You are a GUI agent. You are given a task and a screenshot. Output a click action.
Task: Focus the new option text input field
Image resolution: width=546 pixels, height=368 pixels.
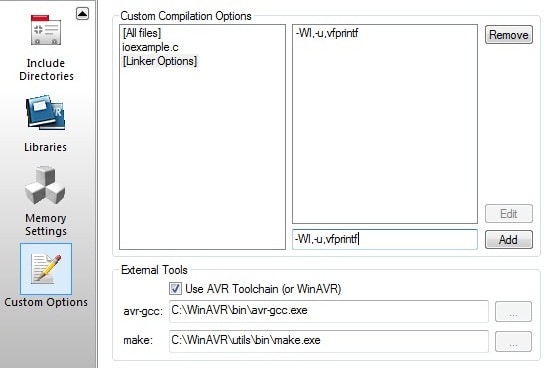click(385, 239)
